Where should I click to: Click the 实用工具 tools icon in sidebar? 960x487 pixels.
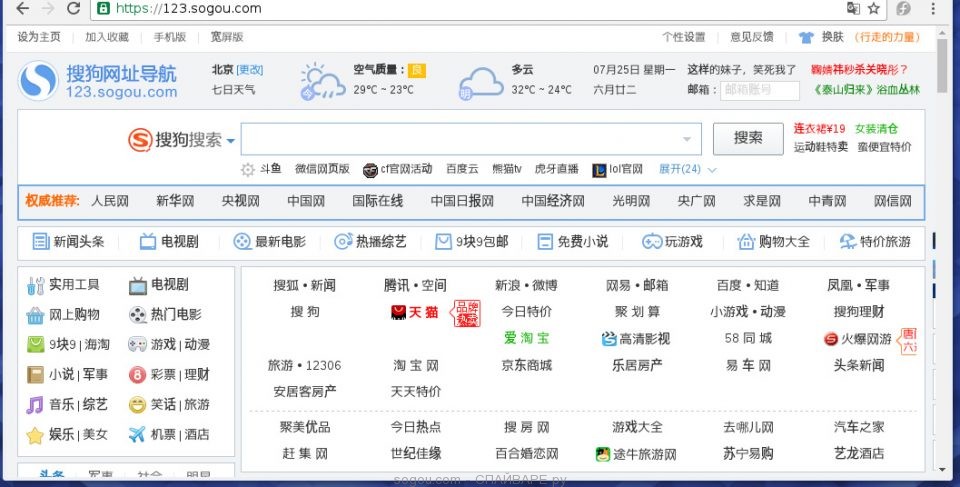tap(36, 286)
